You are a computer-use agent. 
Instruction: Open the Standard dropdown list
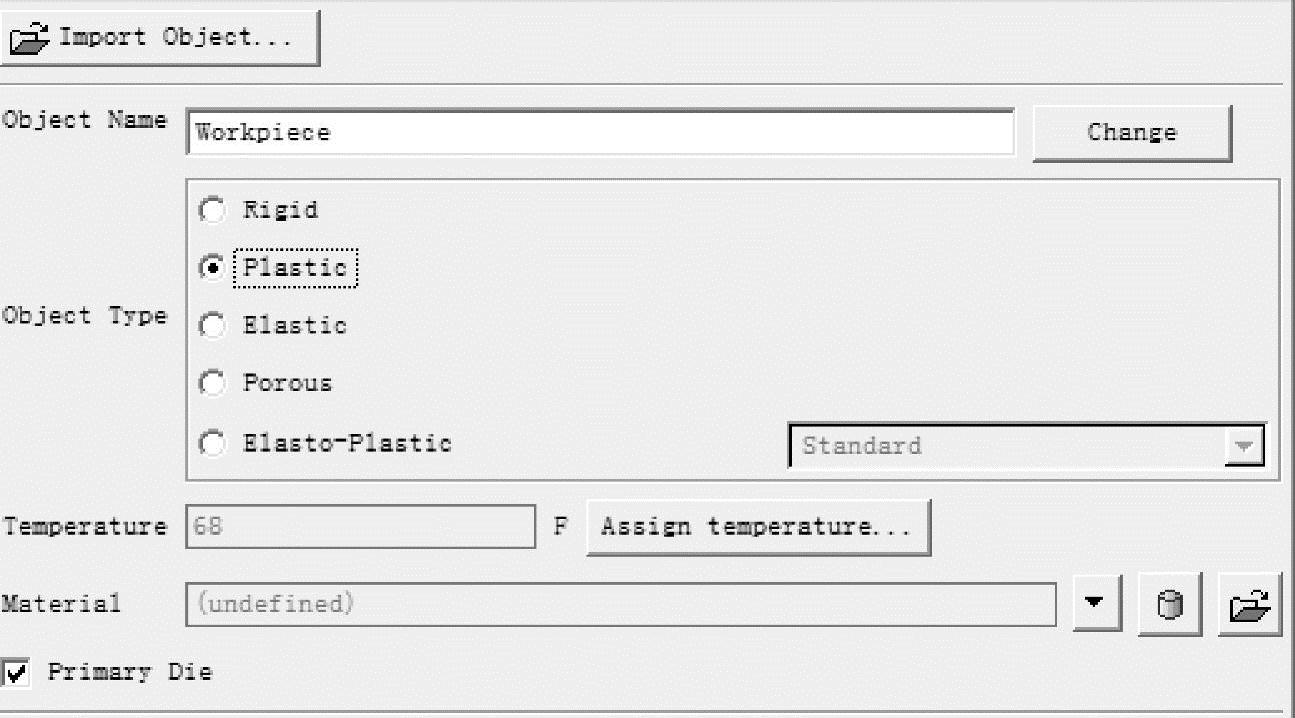(1244, 446)
